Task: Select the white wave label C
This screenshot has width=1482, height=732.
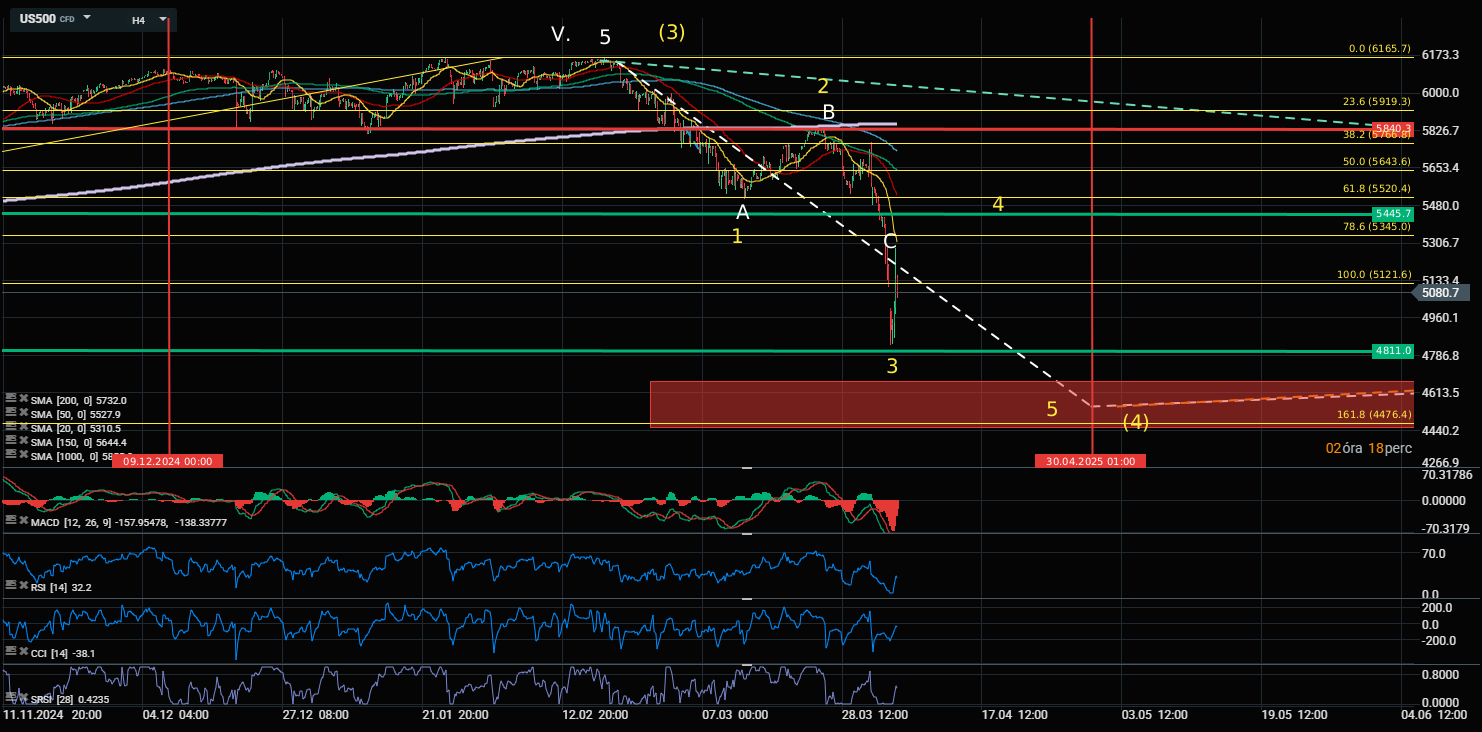Action: [890, 240]
